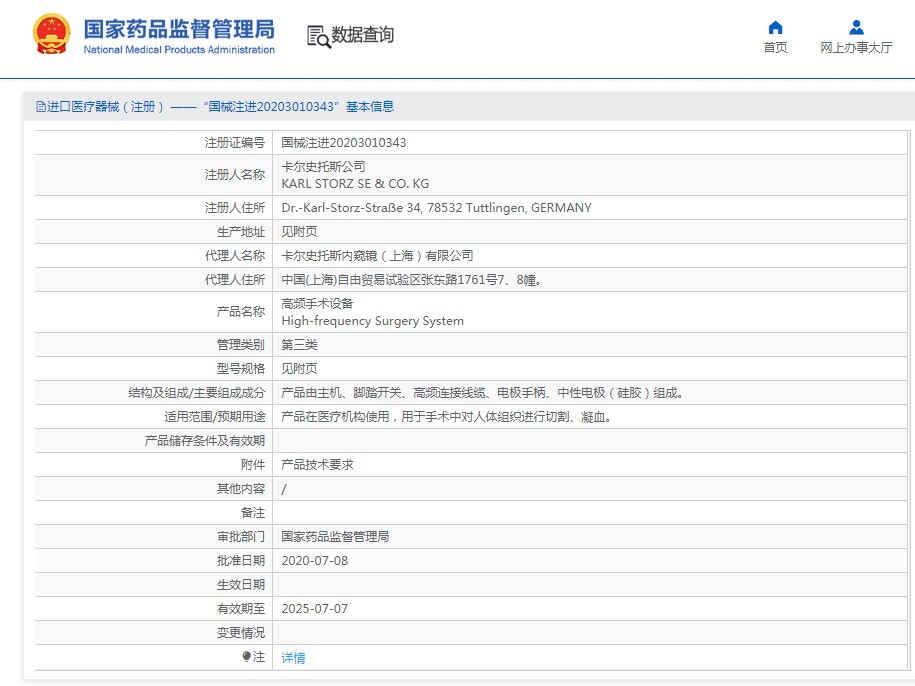Click the 批准日期 label
915x686 pixels.
[240, 561]
